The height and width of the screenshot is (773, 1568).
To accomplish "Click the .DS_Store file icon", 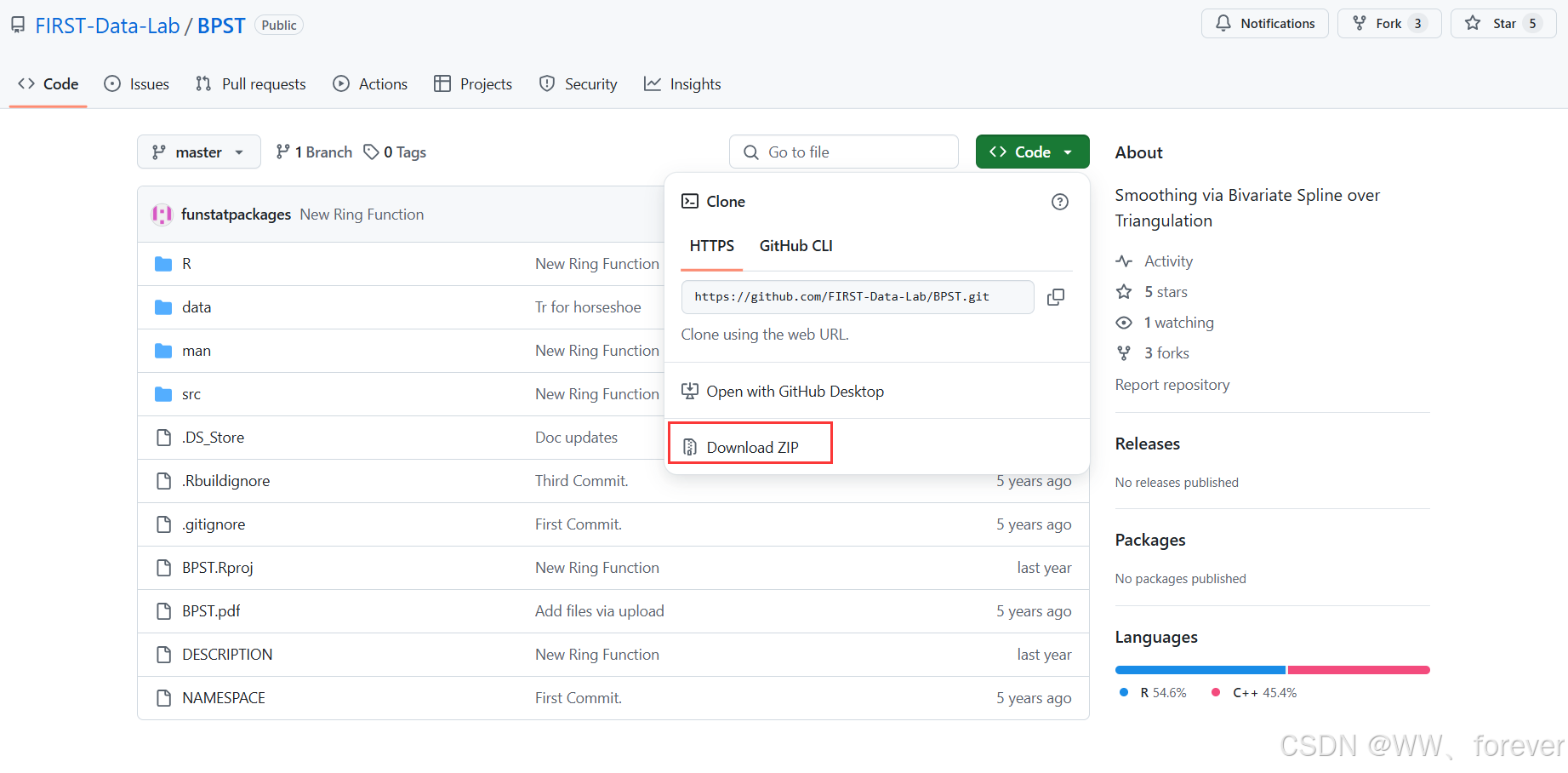I will 163,438.
